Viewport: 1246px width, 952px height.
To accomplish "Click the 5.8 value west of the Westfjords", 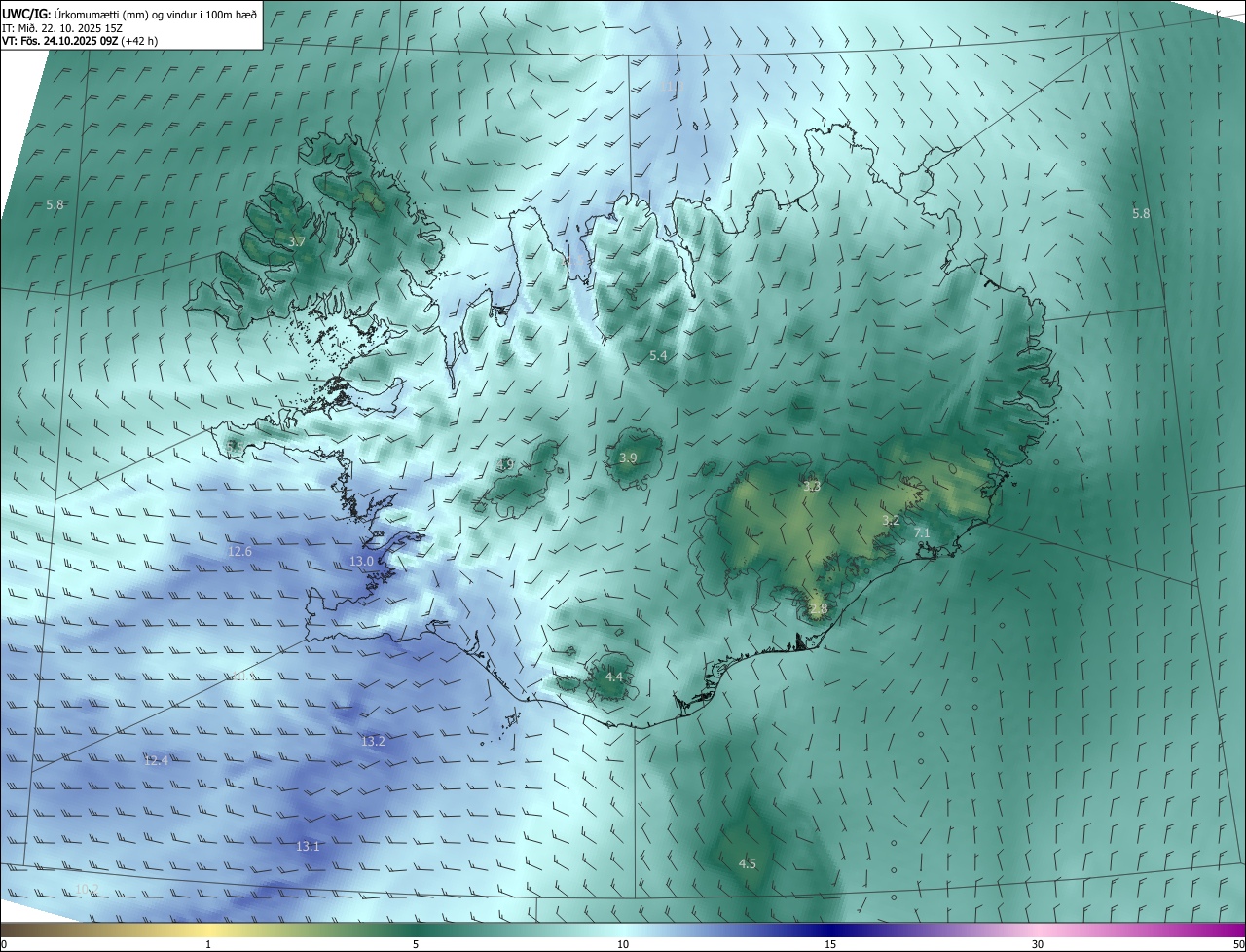I will (55, 204).
